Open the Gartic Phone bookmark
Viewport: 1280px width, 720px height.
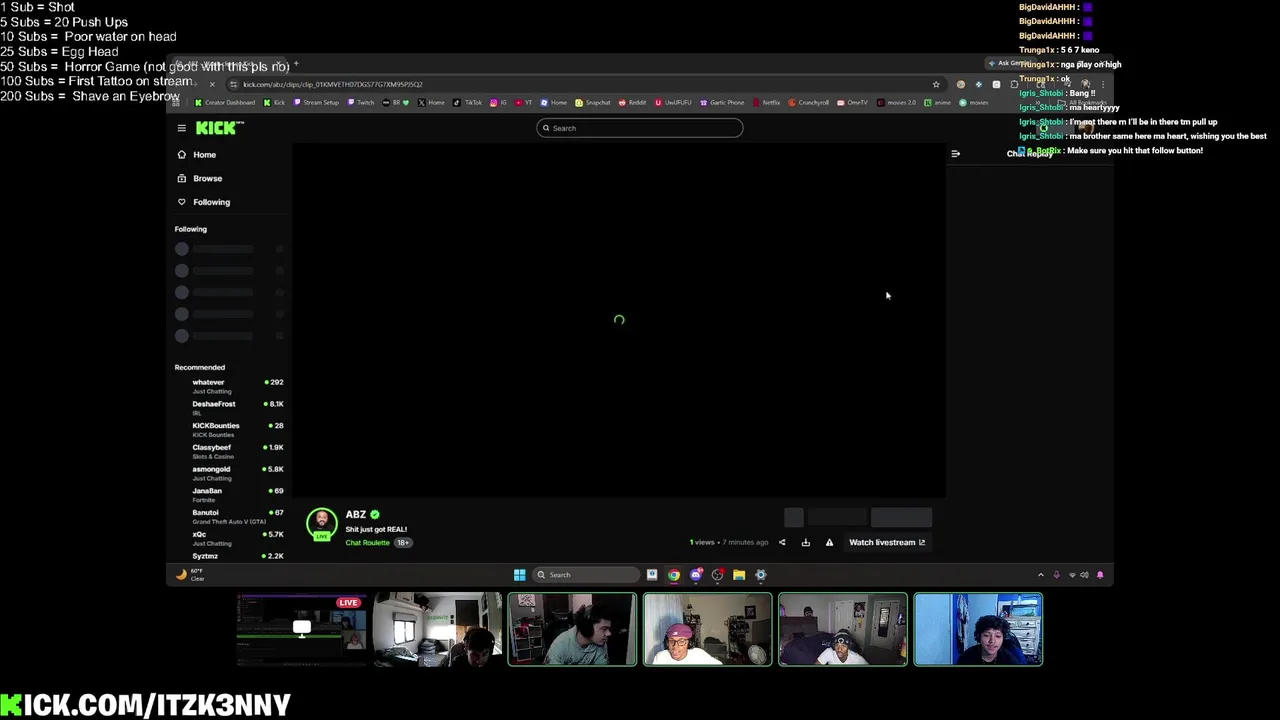[723, 102]
